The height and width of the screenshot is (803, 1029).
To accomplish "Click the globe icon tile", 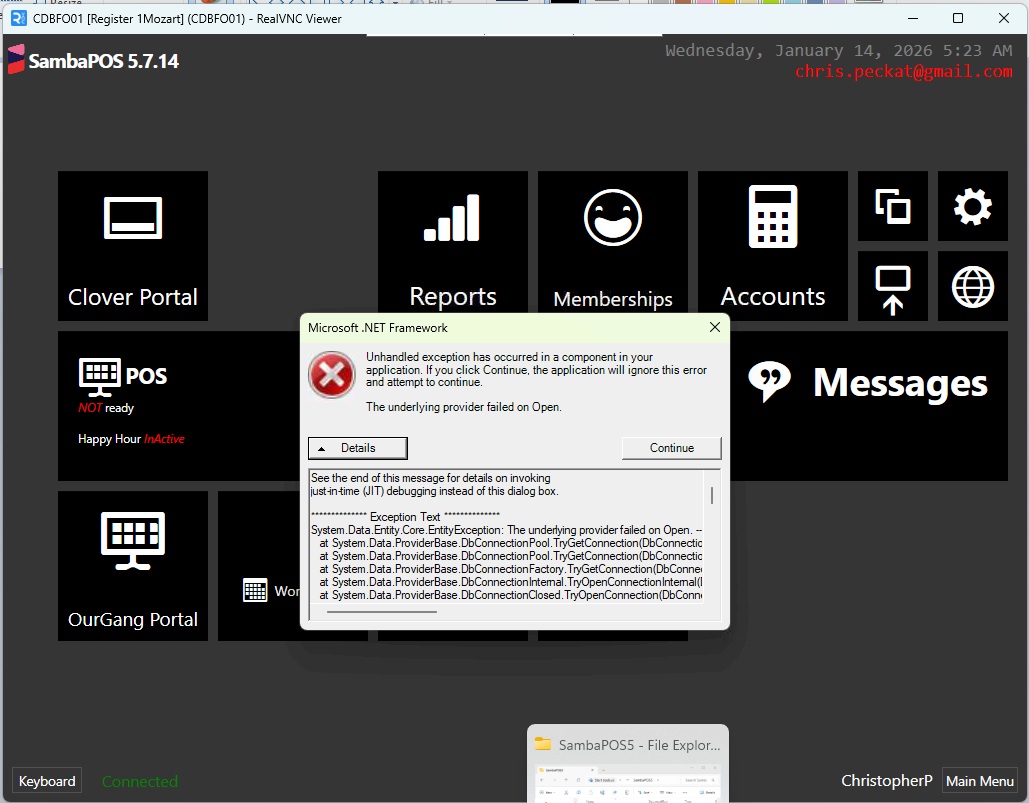I will tap(972, 287).
